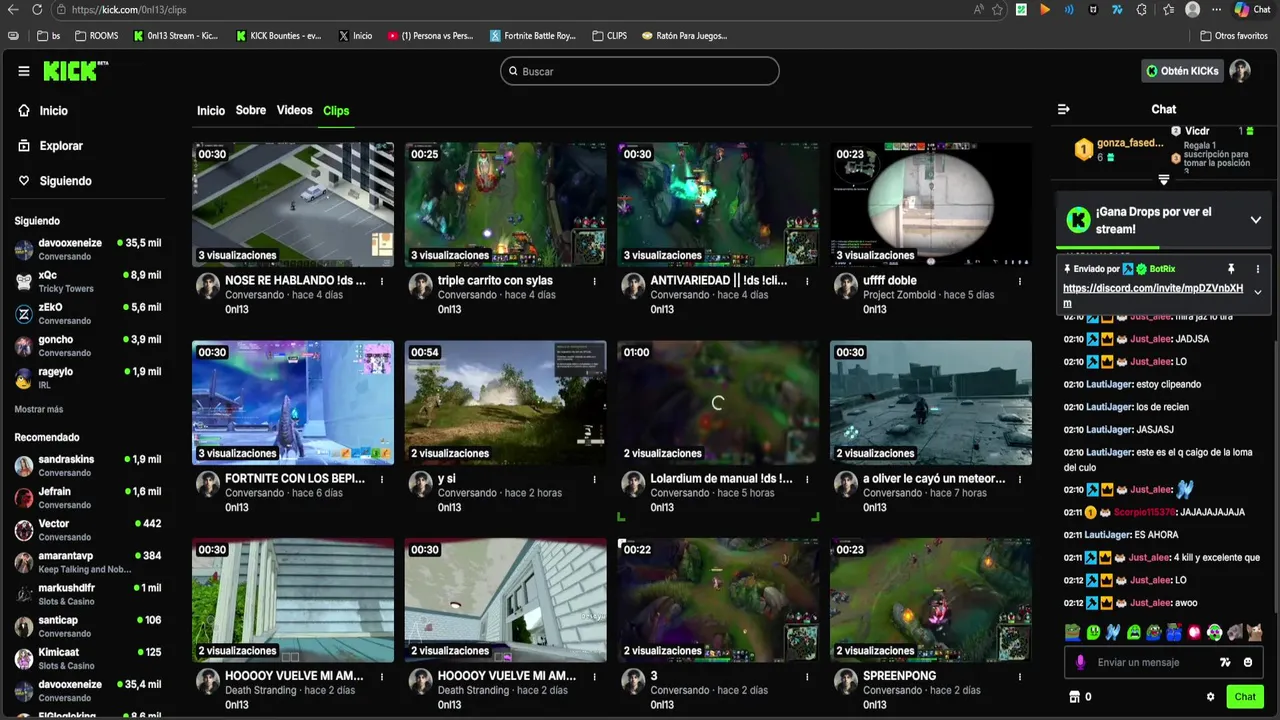Click in the Buscar search field
Image resolution: width=1280 pixels, height=720 pixels.
click(x=640, y=71)
